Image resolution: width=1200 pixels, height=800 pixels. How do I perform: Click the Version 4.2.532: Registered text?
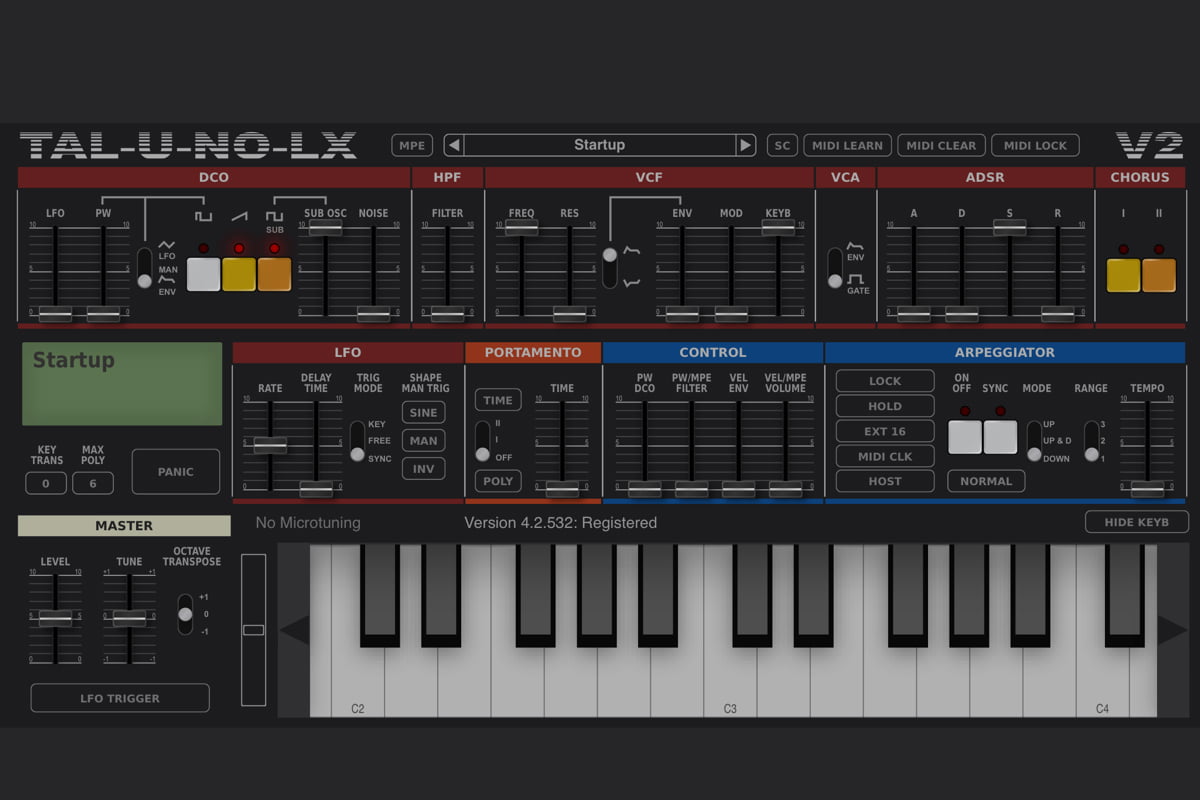pyautogui.click(x=561, y=523)
